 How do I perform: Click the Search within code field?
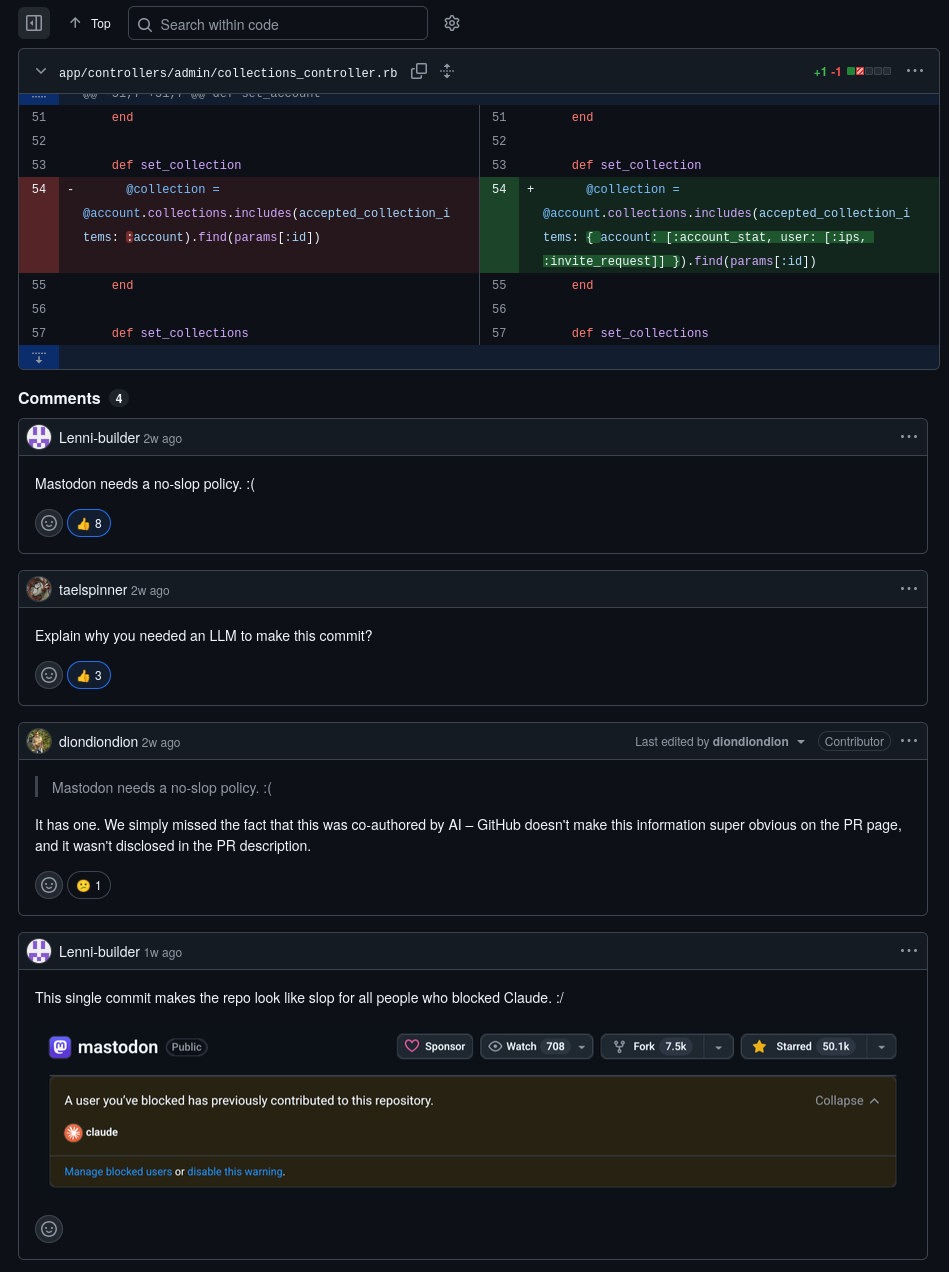coord(278,24)
